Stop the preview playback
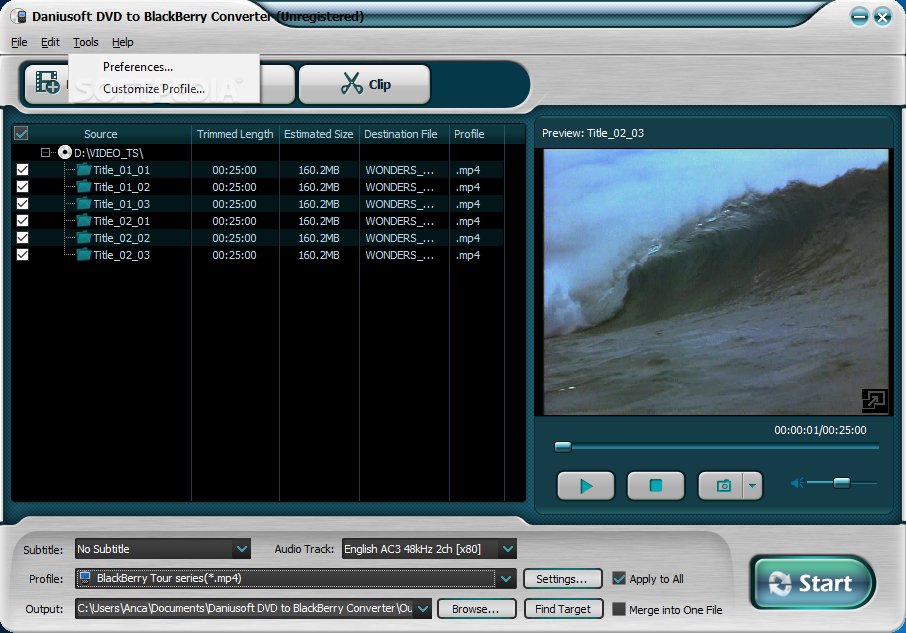Screen dimensions: 906x633 pyautogui.click(x=656, y=486)
